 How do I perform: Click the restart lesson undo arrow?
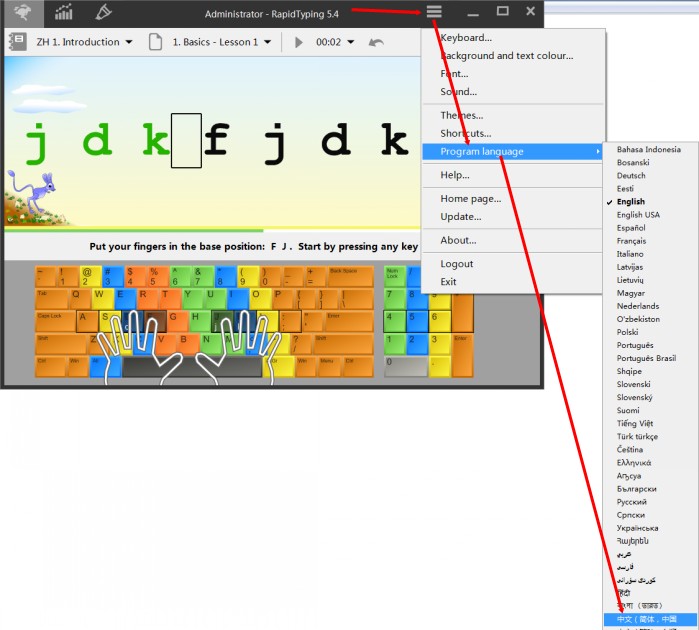click(x=376, y=42)
